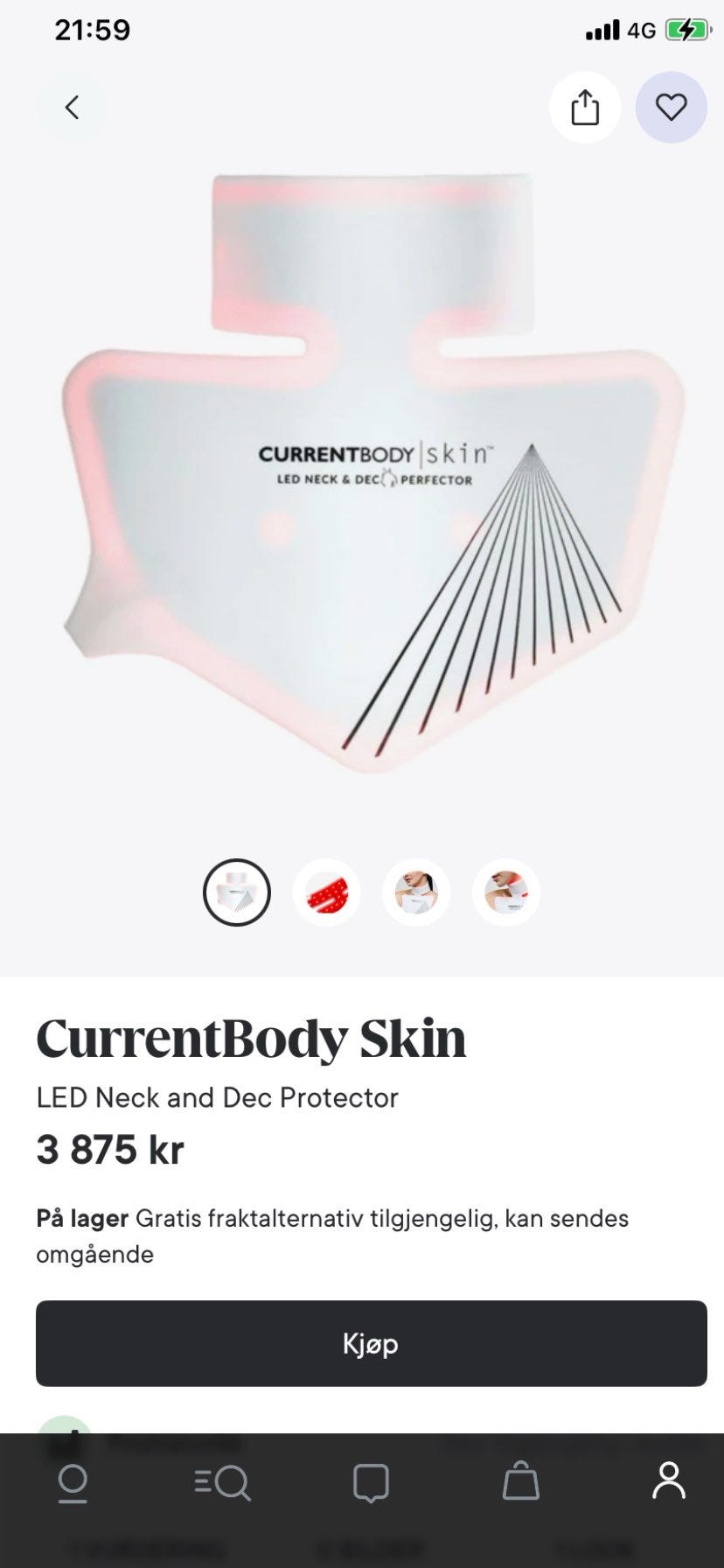Open the profile person tab
The height and width of the screenshot is (1568, 724).
tap(669, 1480)
